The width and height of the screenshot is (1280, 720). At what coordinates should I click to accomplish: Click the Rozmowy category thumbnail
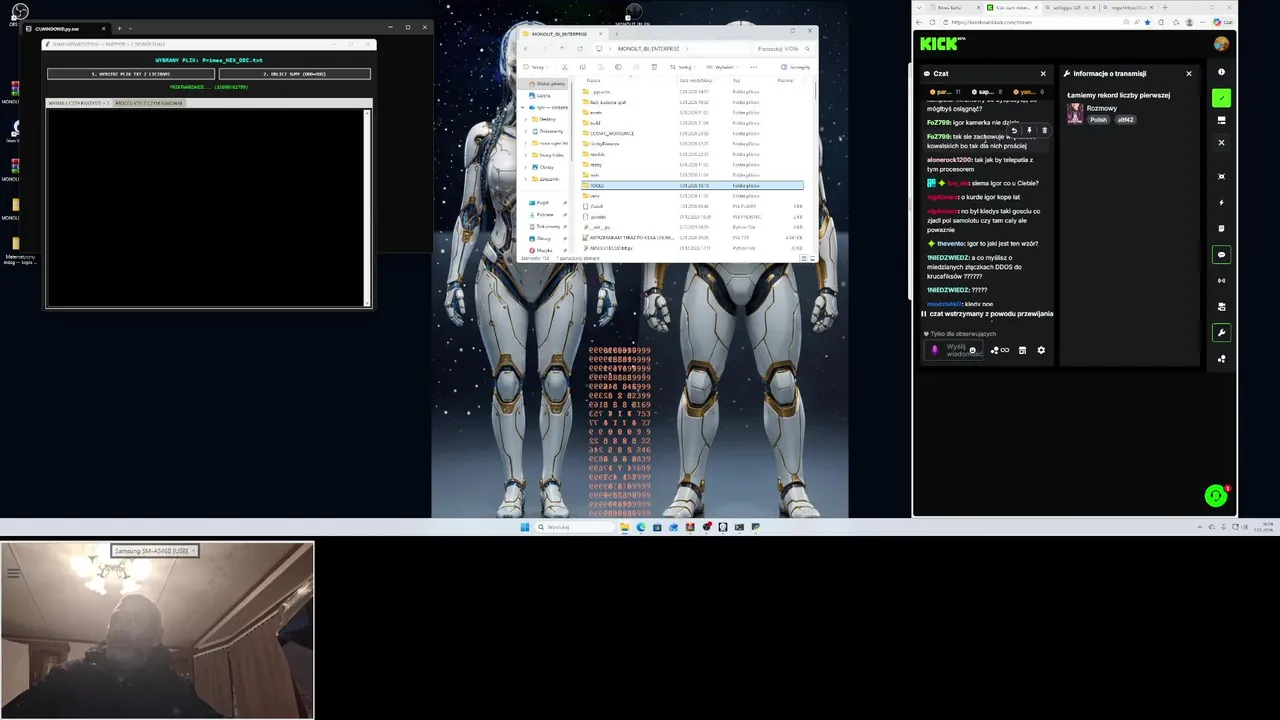1075,113
